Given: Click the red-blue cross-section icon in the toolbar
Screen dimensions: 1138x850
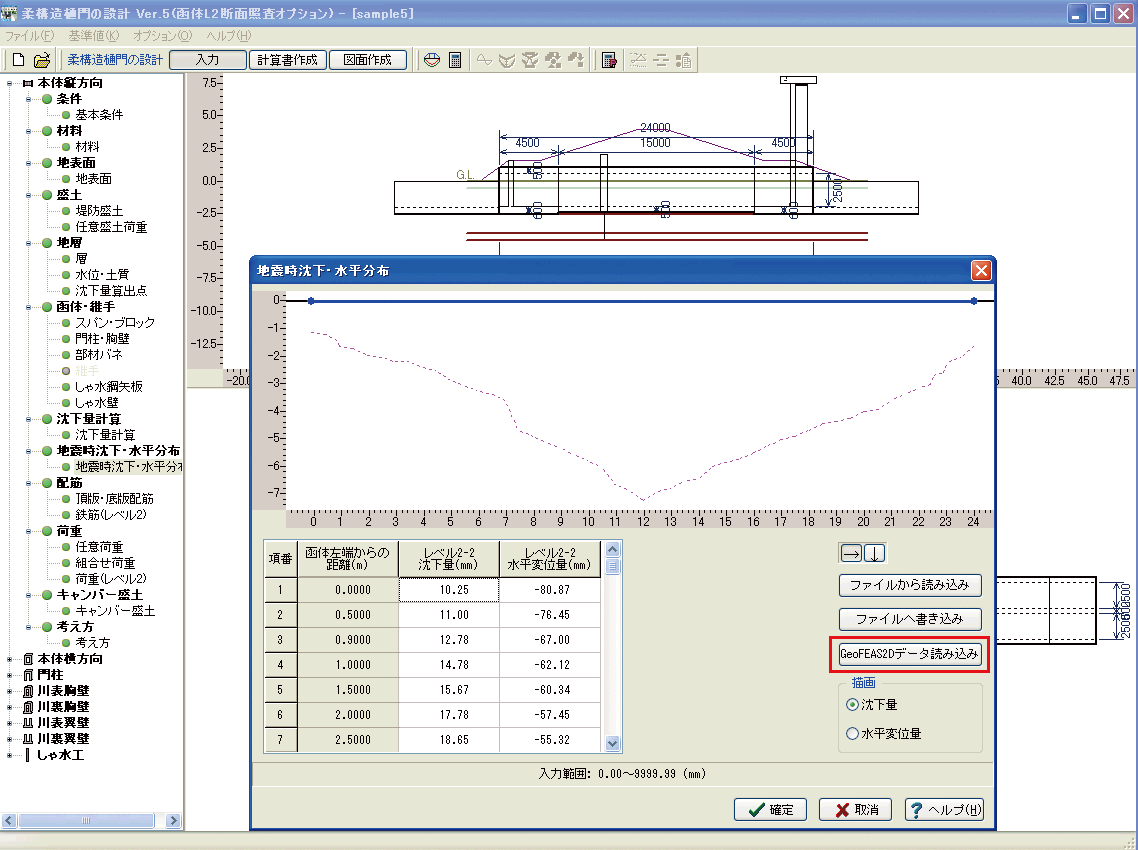Looking at the screenshot, I should [x=433, y=60].
